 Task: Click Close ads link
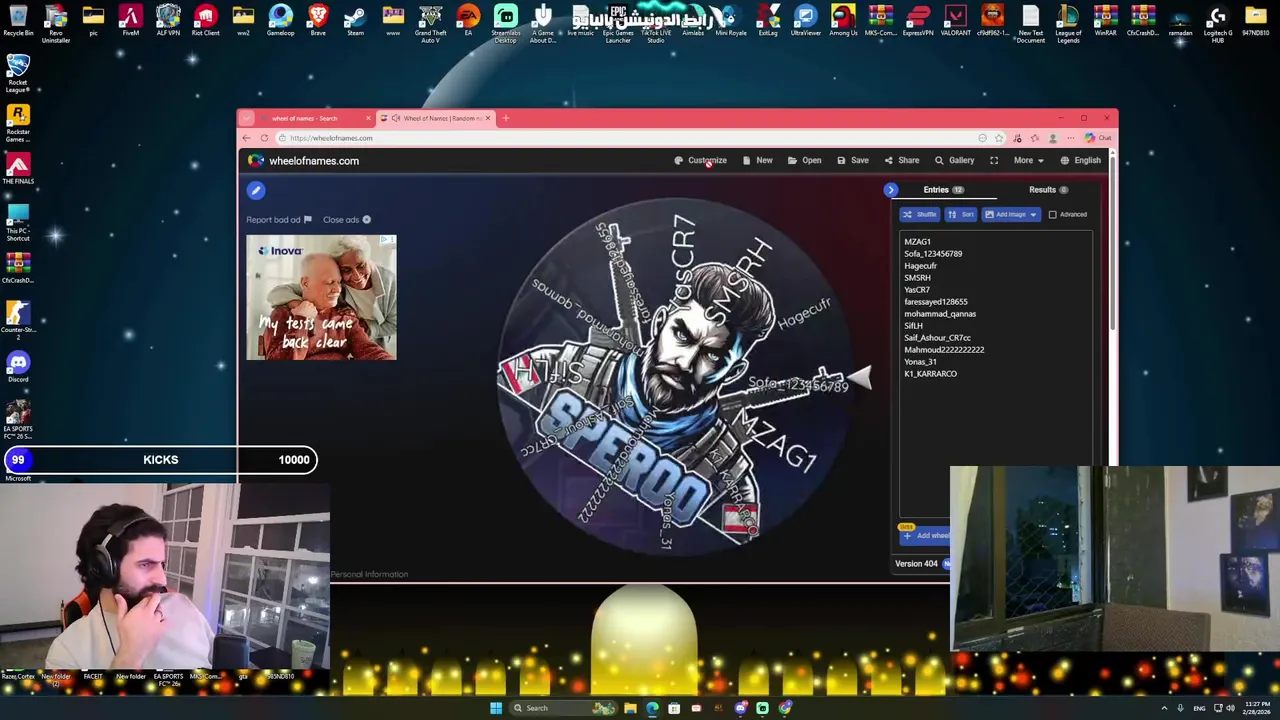click(347, 220)
